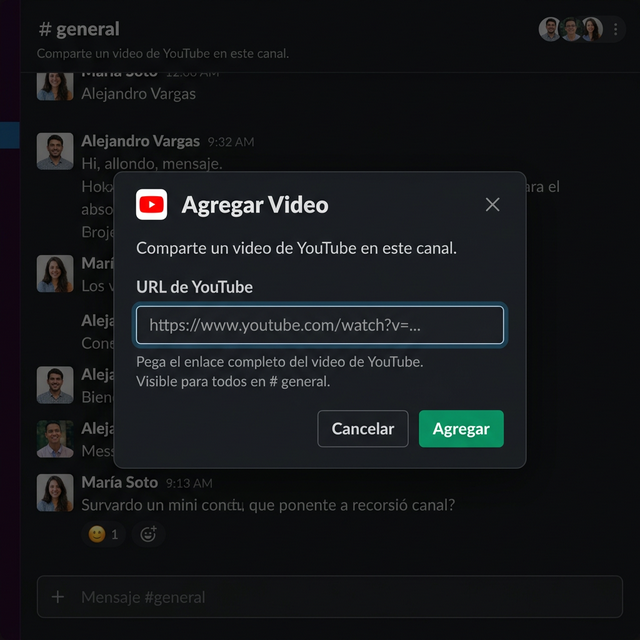Click the # general channel title
The height and width of the screenshot is (640, 640).
(79, 29)
